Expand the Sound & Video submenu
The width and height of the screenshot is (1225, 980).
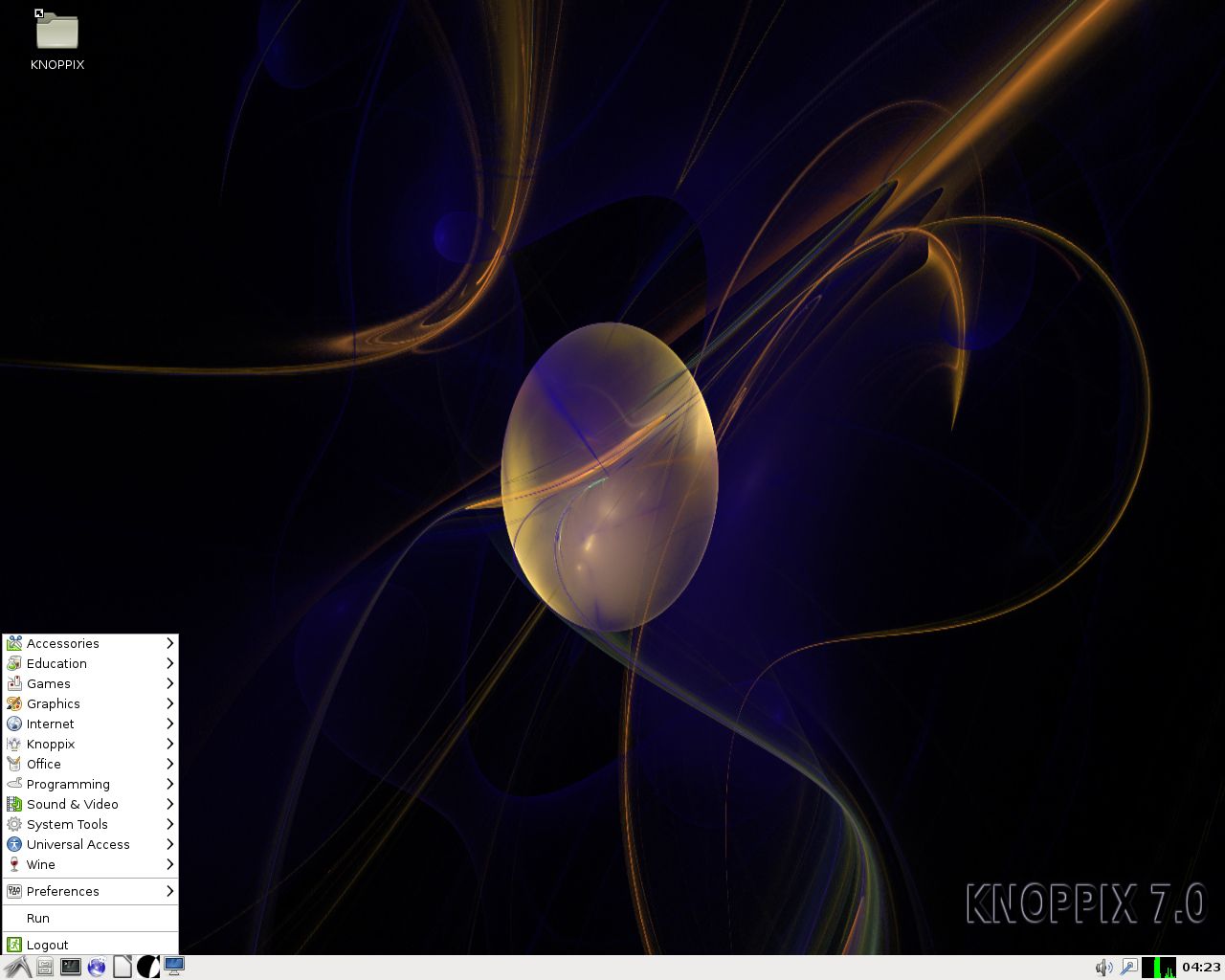click(73, 804)
